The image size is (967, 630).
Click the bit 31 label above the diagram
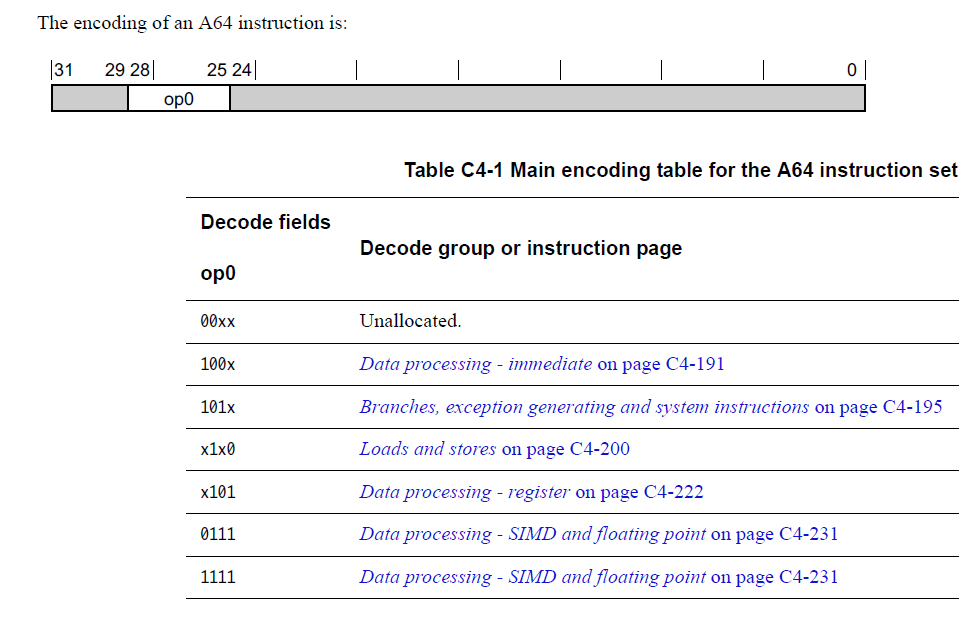click(64, 70)
